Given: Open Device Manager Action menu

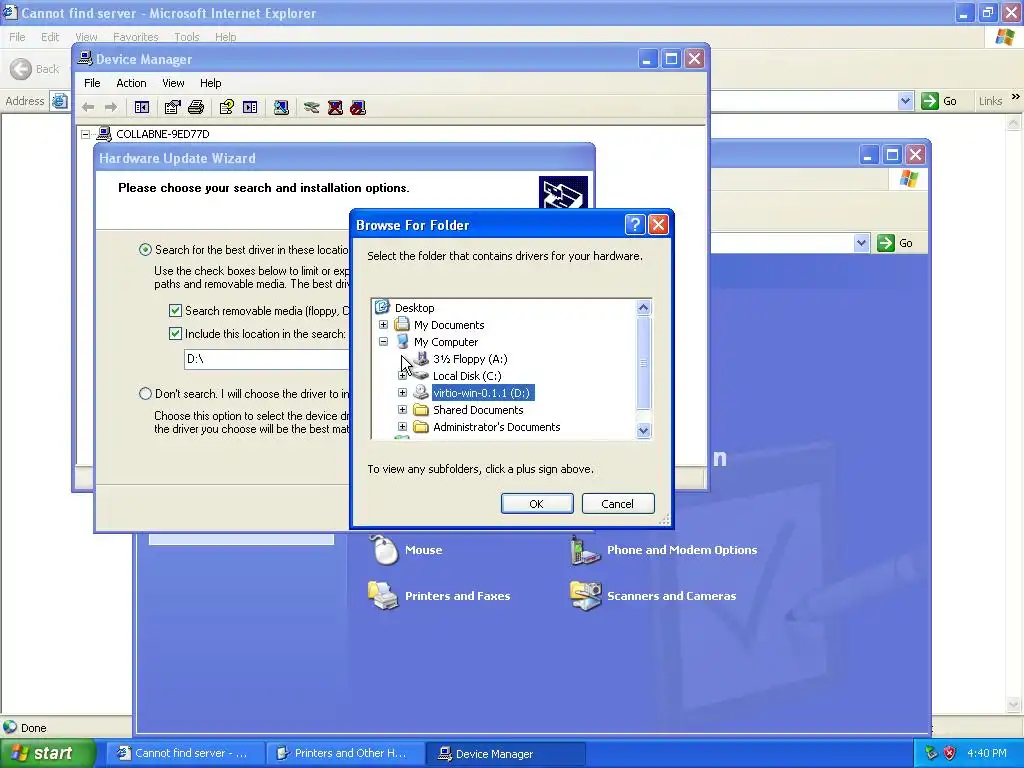Looking at the screenshot, I should (x=131, y=83).
